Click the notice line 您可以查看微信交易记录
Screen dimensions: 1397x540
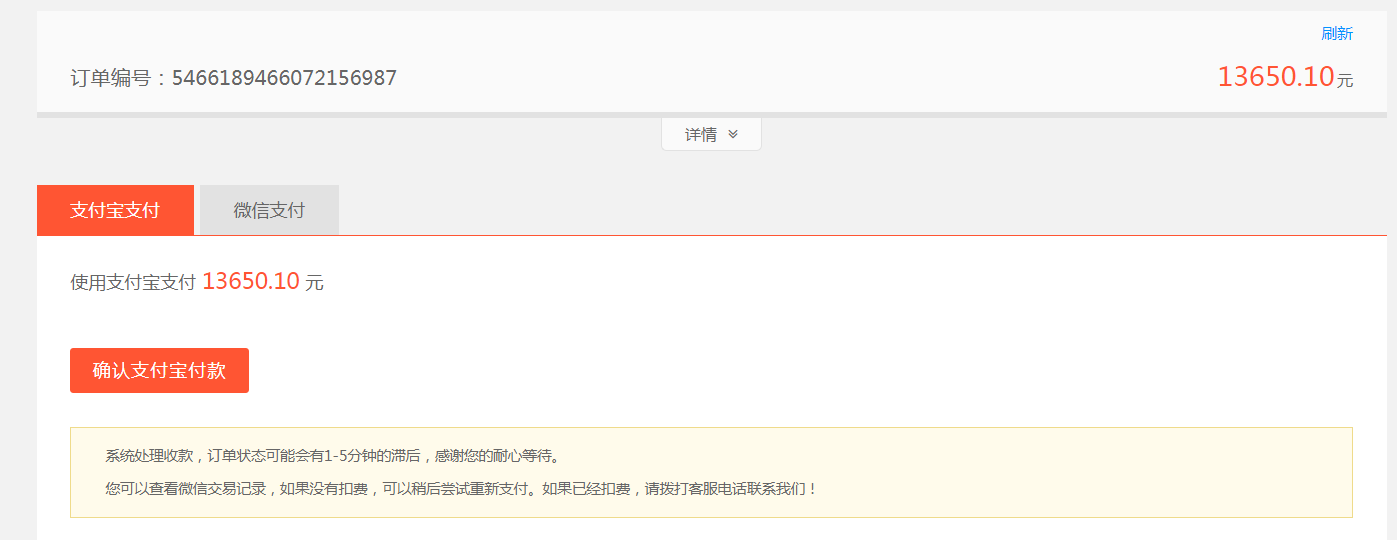click(x=461, y=490)
